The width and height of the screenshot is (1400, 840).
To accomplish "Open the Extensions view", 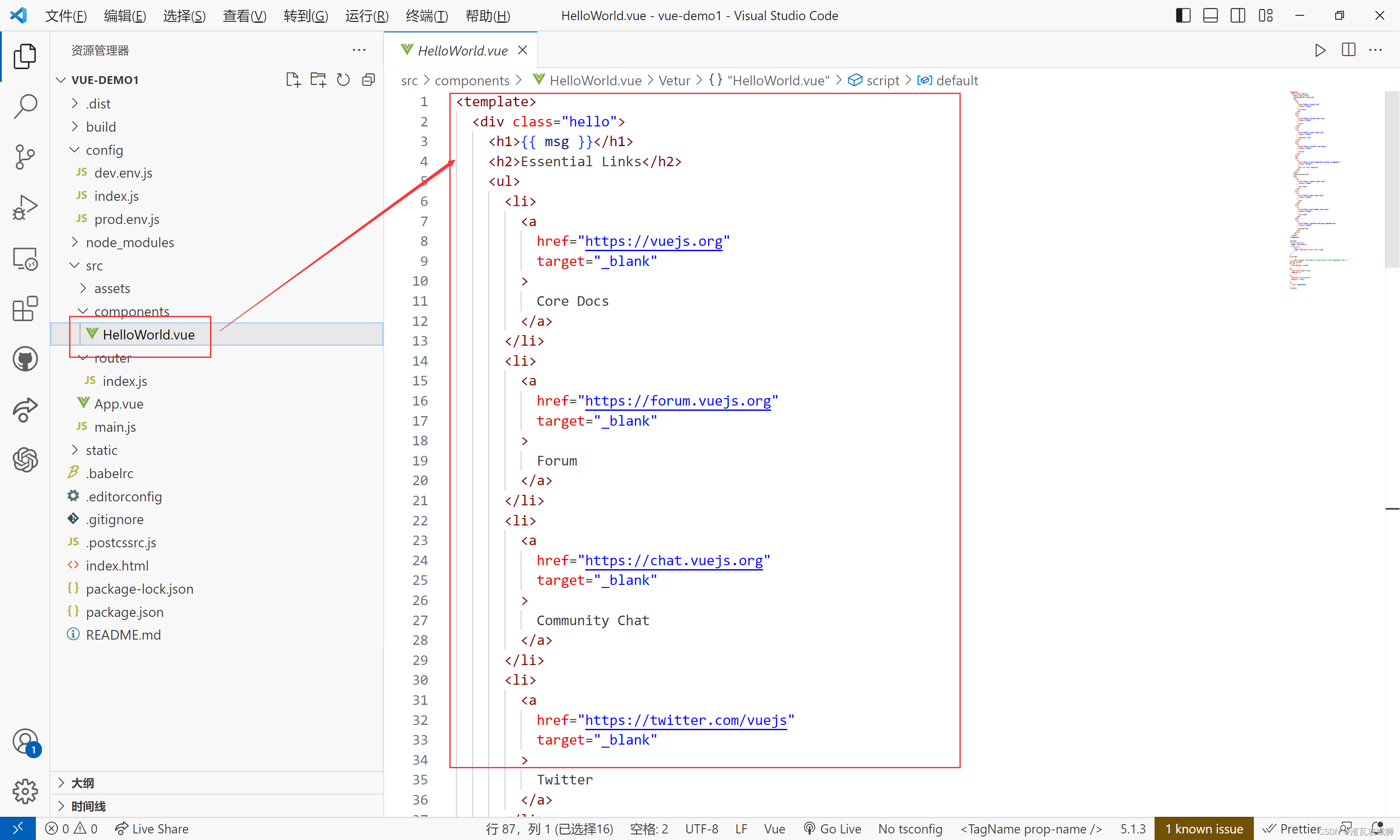I will tap(25, 309).
